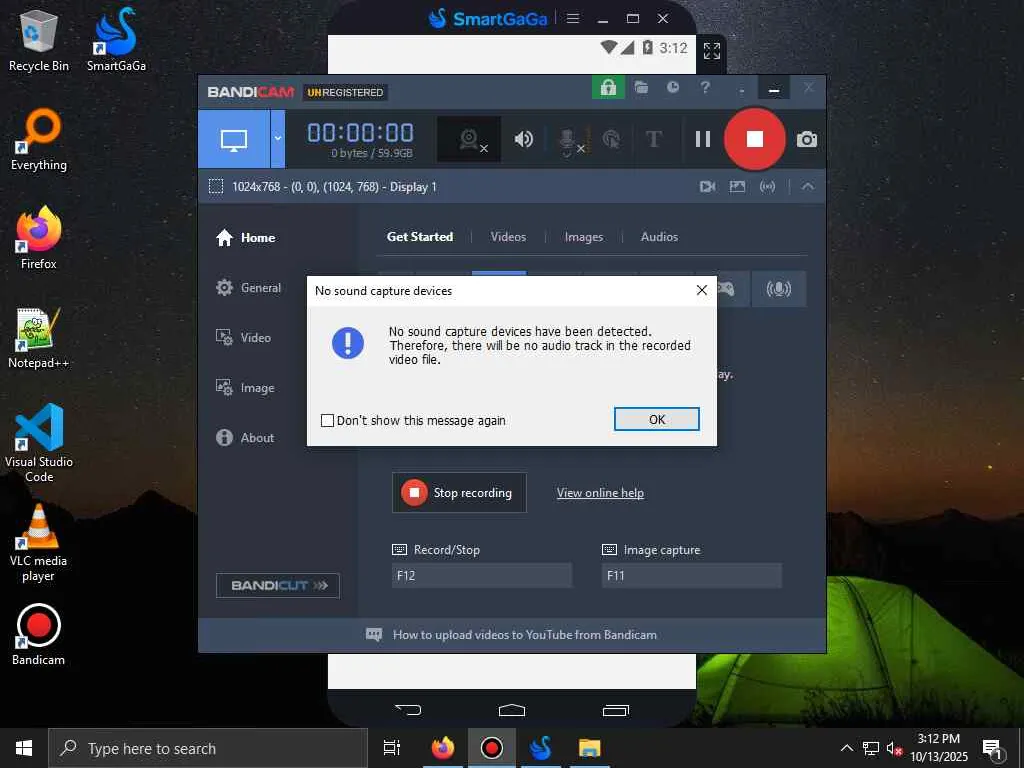Click the green lock register icon
This screenshot has width=1024, height=768.
[x=608, y=88]
